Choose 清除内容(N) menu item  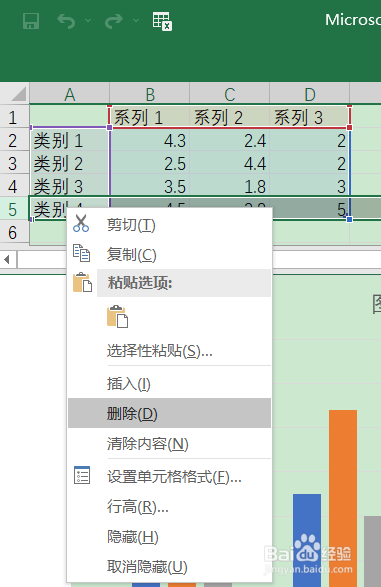(x=169, y=444)
